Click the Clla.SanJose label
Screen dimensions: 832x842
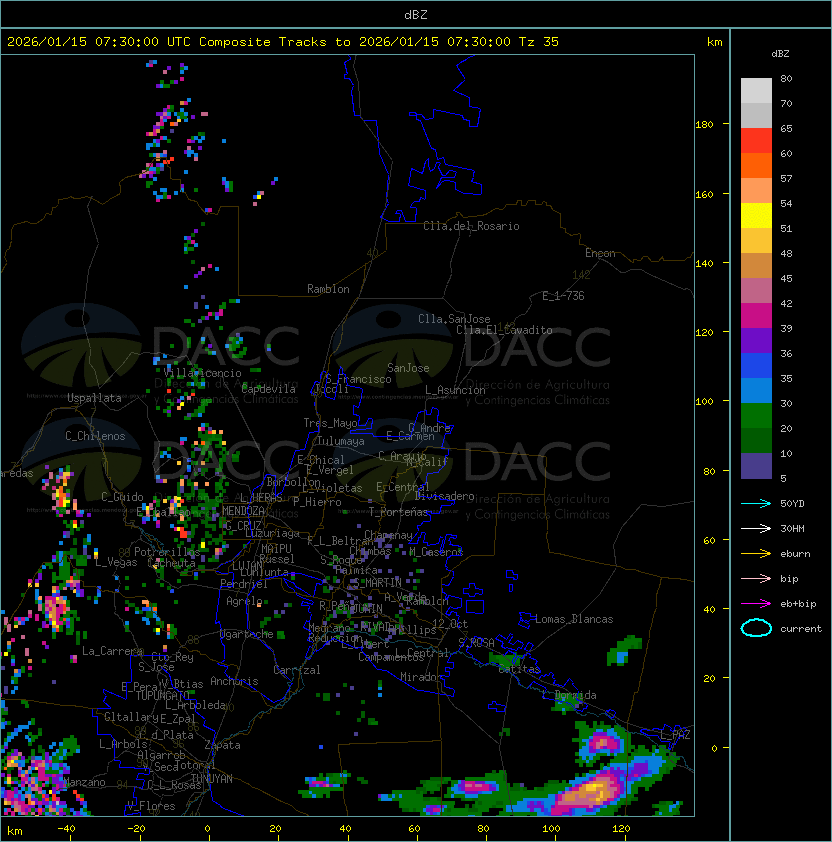point(454,319)
